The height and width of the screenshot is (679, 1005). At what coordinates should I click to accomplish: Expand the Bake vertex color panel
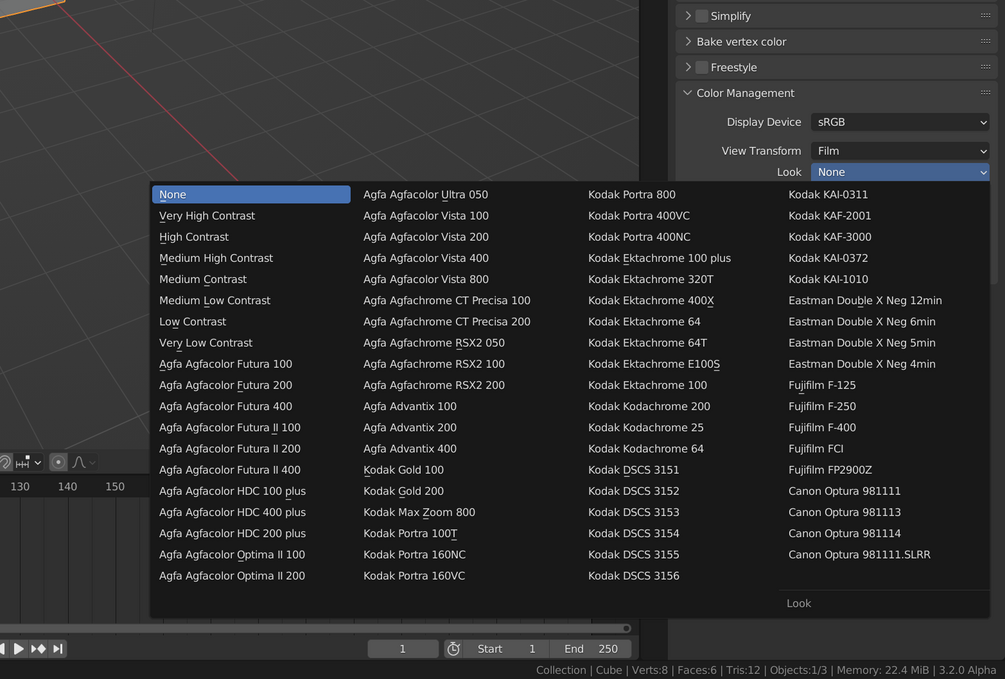point(688,41)
